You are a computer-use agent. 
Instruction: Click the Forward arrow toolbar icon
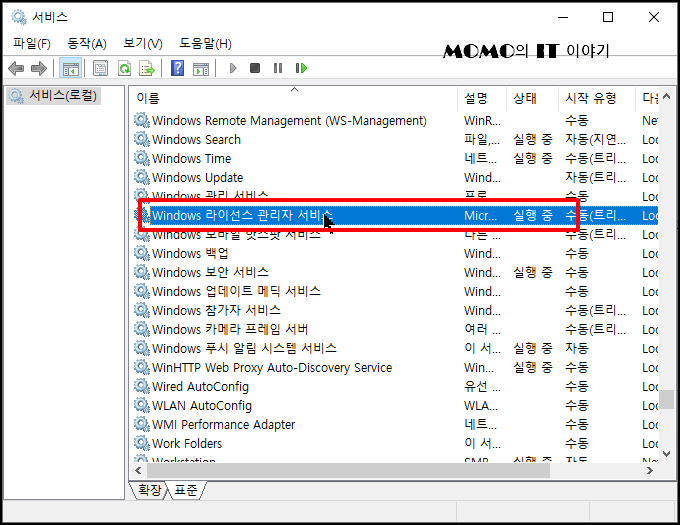[39, 68]
